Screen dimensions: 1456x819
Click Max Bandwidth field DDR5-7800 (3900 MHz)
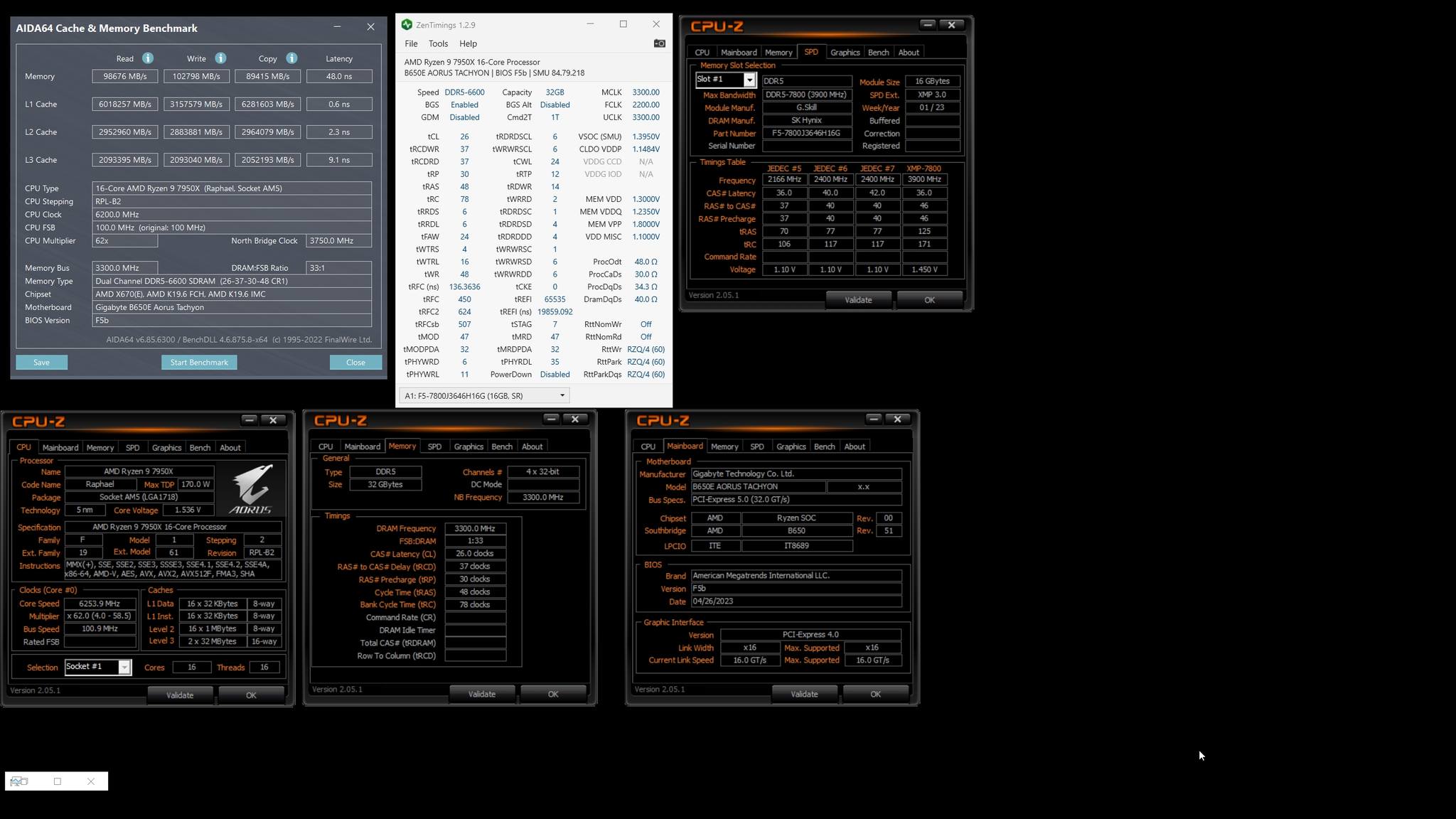tap(807, 95)
